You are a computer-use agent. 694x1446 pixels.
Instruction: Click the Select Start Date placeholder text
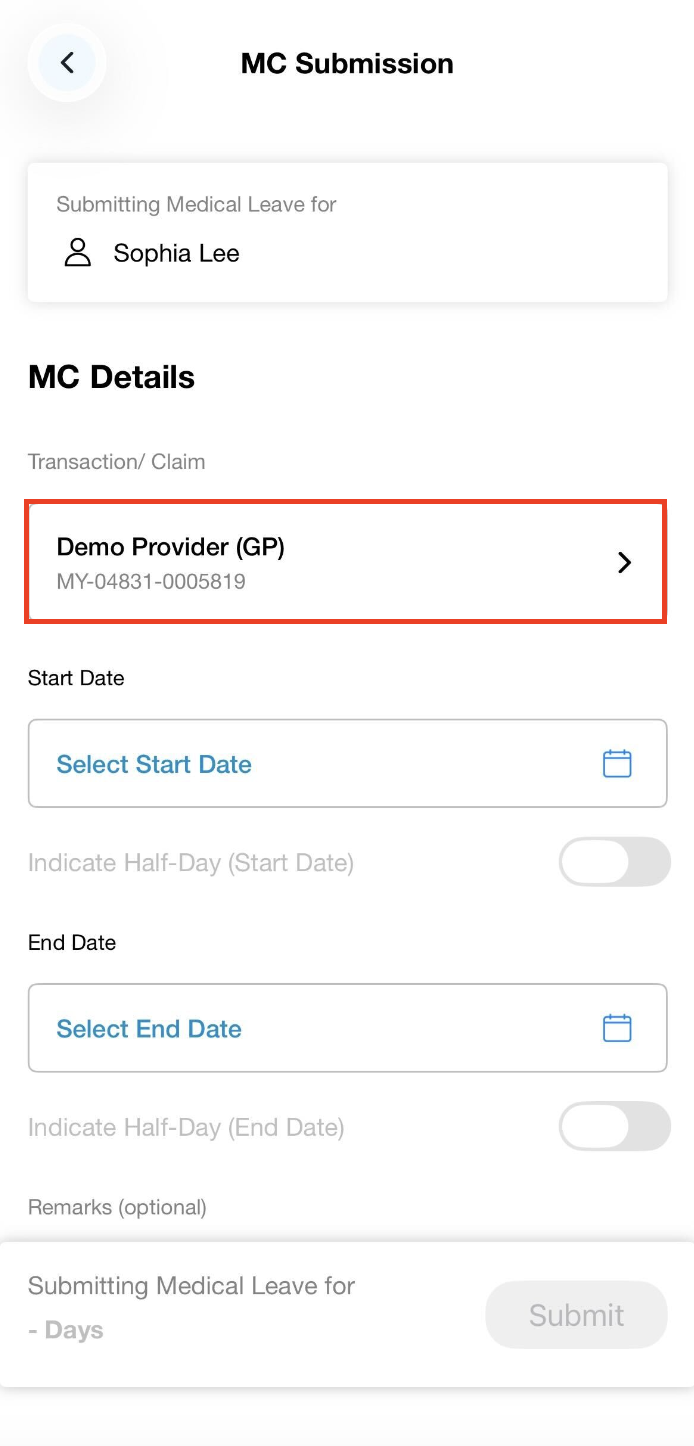154,764
